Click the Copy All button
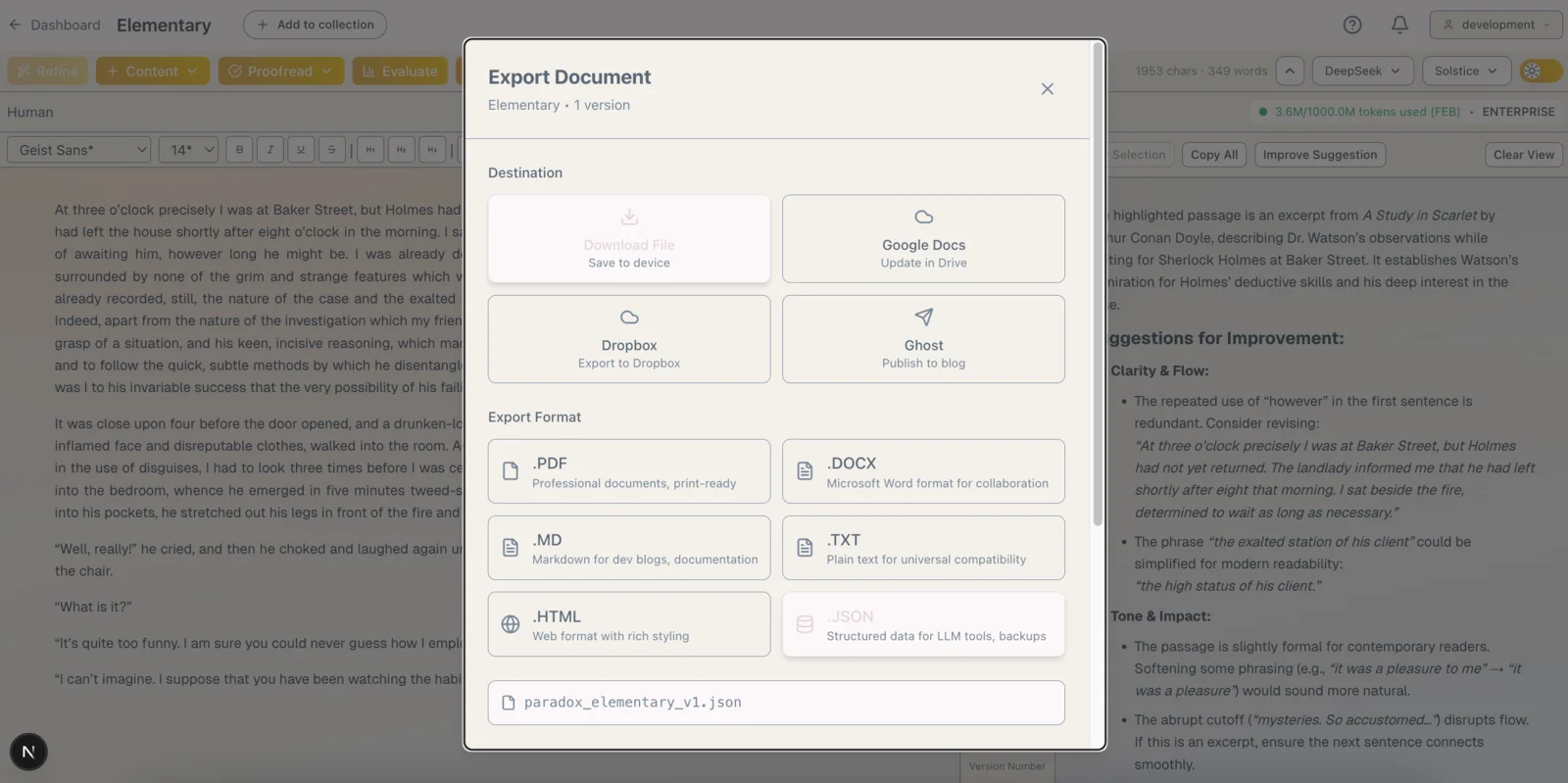Screen dimensions: 1568x783 [x=1214, y=155]
